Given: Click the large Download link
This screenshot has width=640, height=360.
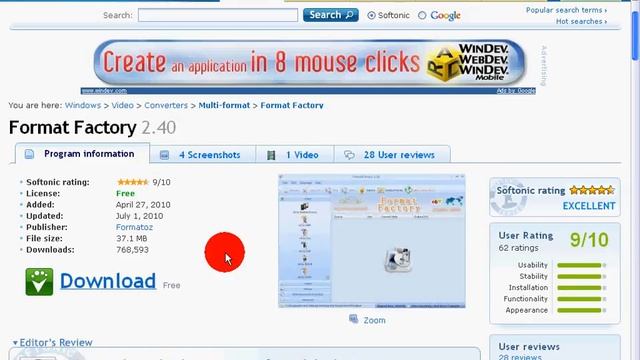Looking at the screenshot, I should (108, 281).
